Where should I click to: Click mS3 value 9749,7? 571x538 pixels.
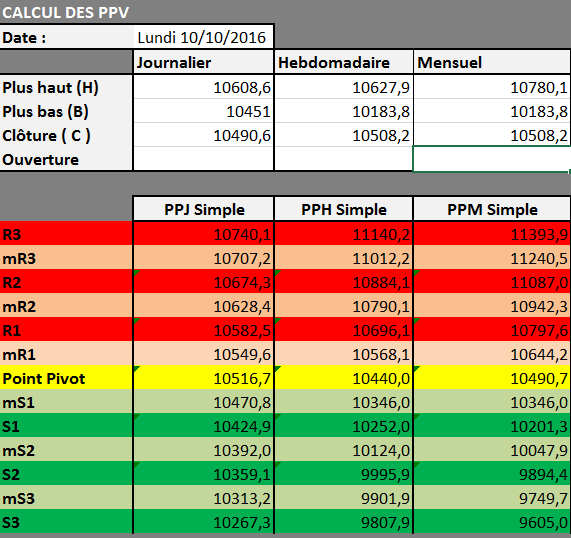(x=492, y=498)
